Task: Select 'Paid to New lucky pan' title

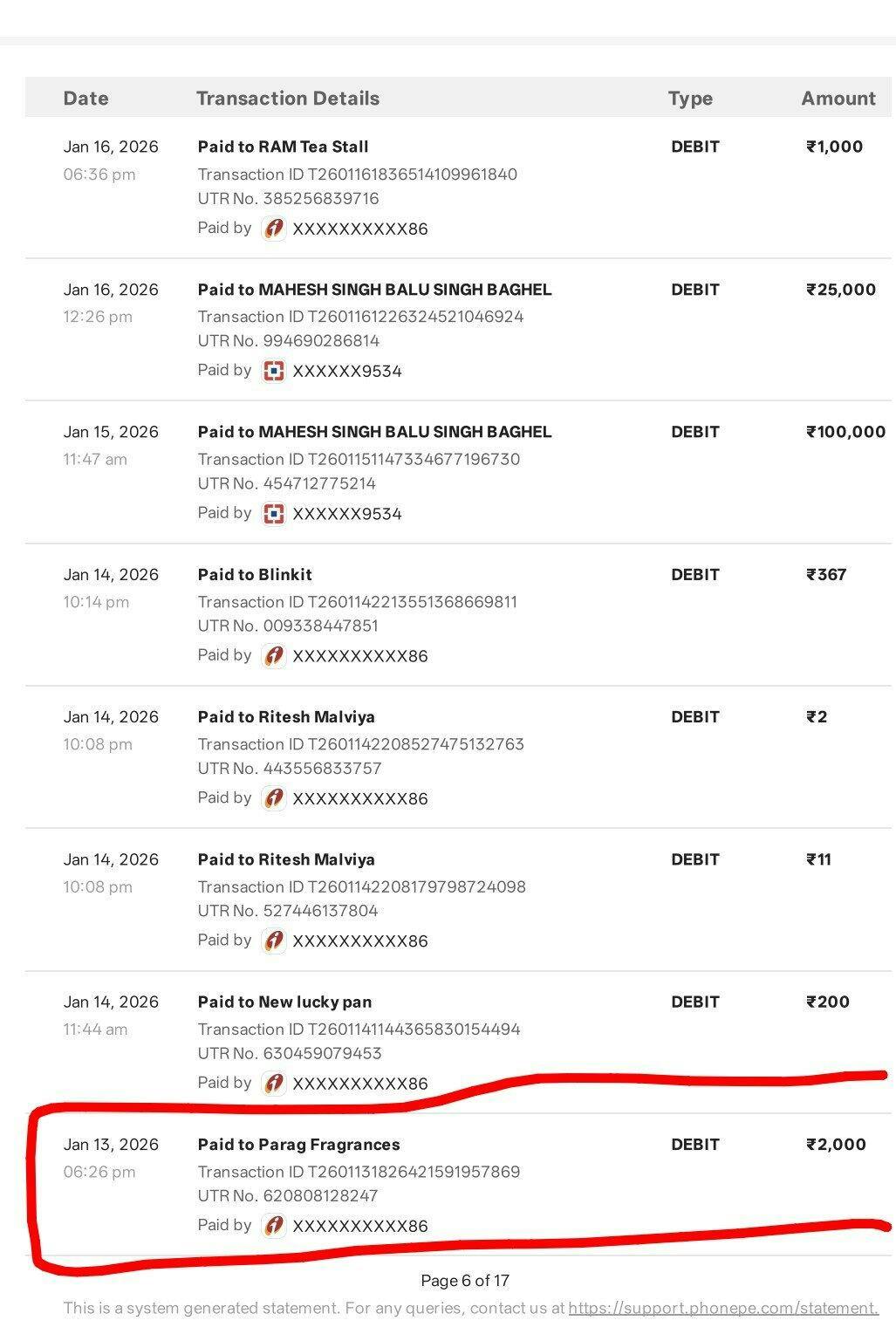Action: (x=284, y=1002)
